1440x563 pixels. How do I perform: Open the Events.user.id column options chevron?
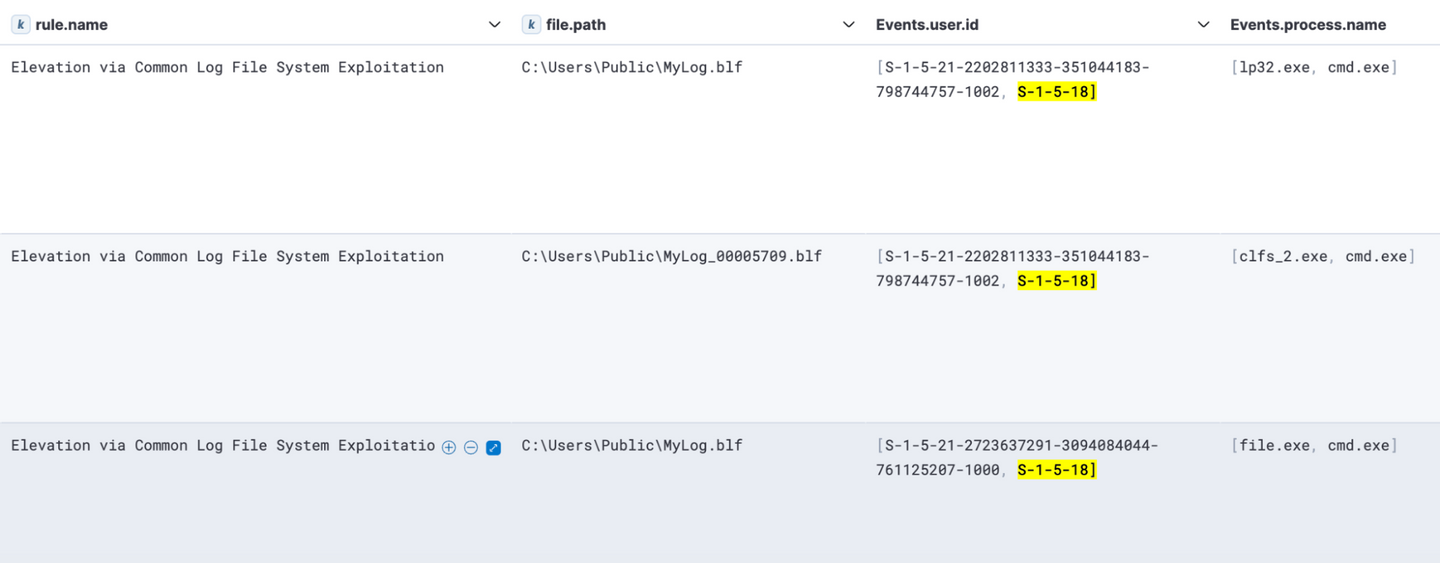point(1204,24)
